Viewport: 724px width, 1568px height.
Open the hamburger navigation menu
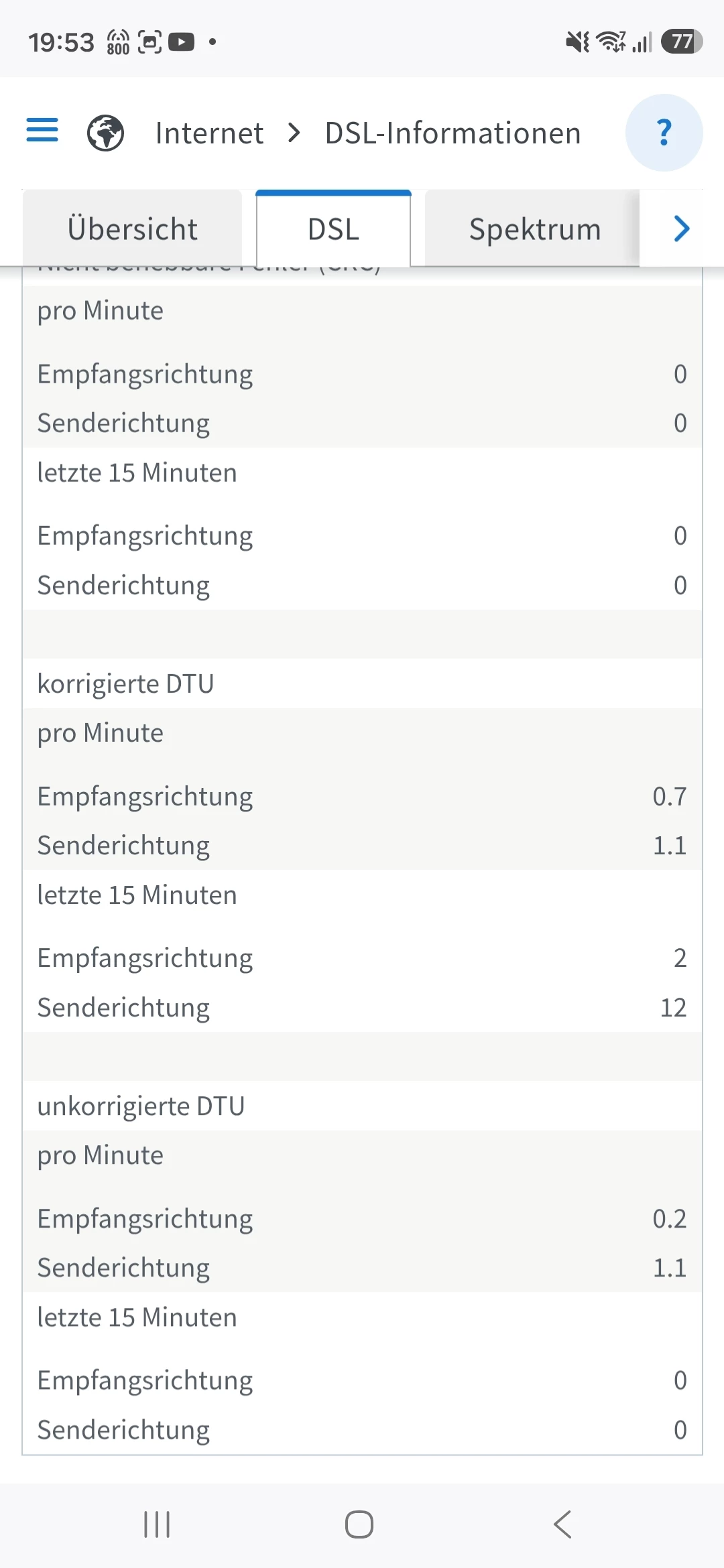coord(42,130)
